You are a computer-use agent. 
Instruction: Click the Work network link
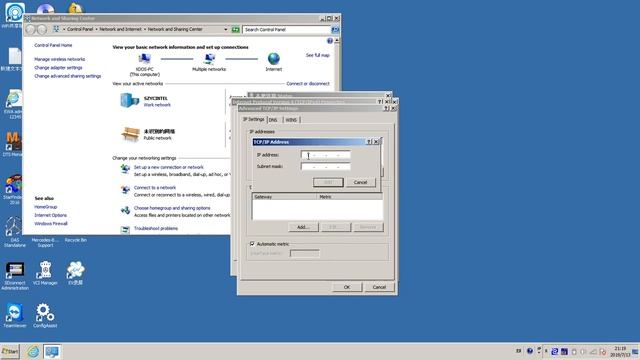[x=157, y=105]
